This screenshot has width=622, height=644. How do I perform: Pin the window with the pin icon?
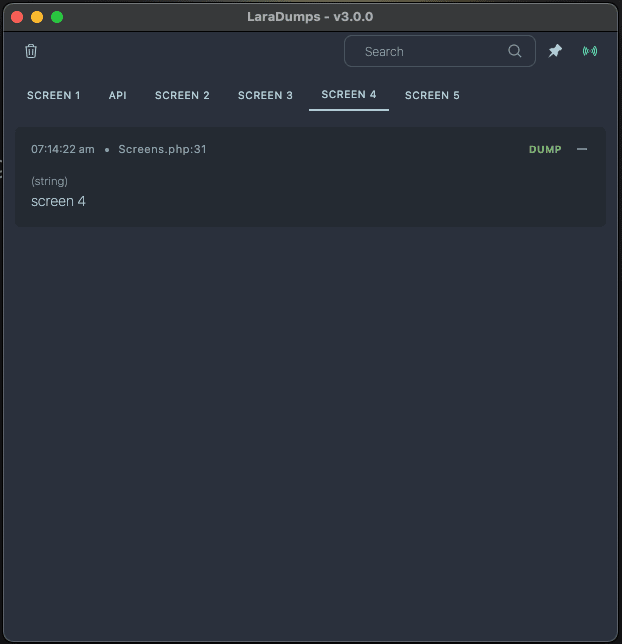click(555, 51)
